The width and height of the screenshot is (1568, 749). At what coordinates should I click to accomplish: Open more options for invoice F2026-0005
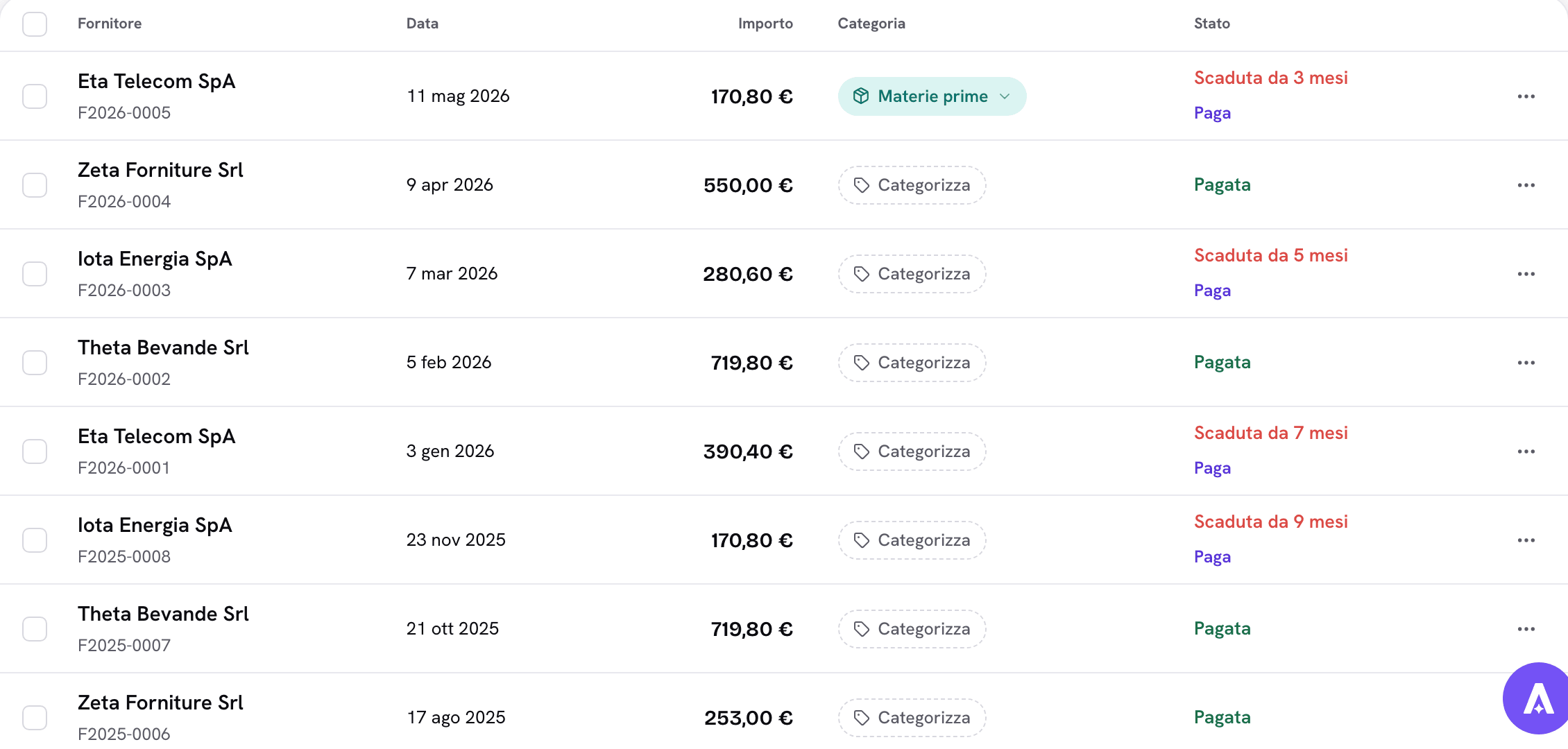point(1526,96)
